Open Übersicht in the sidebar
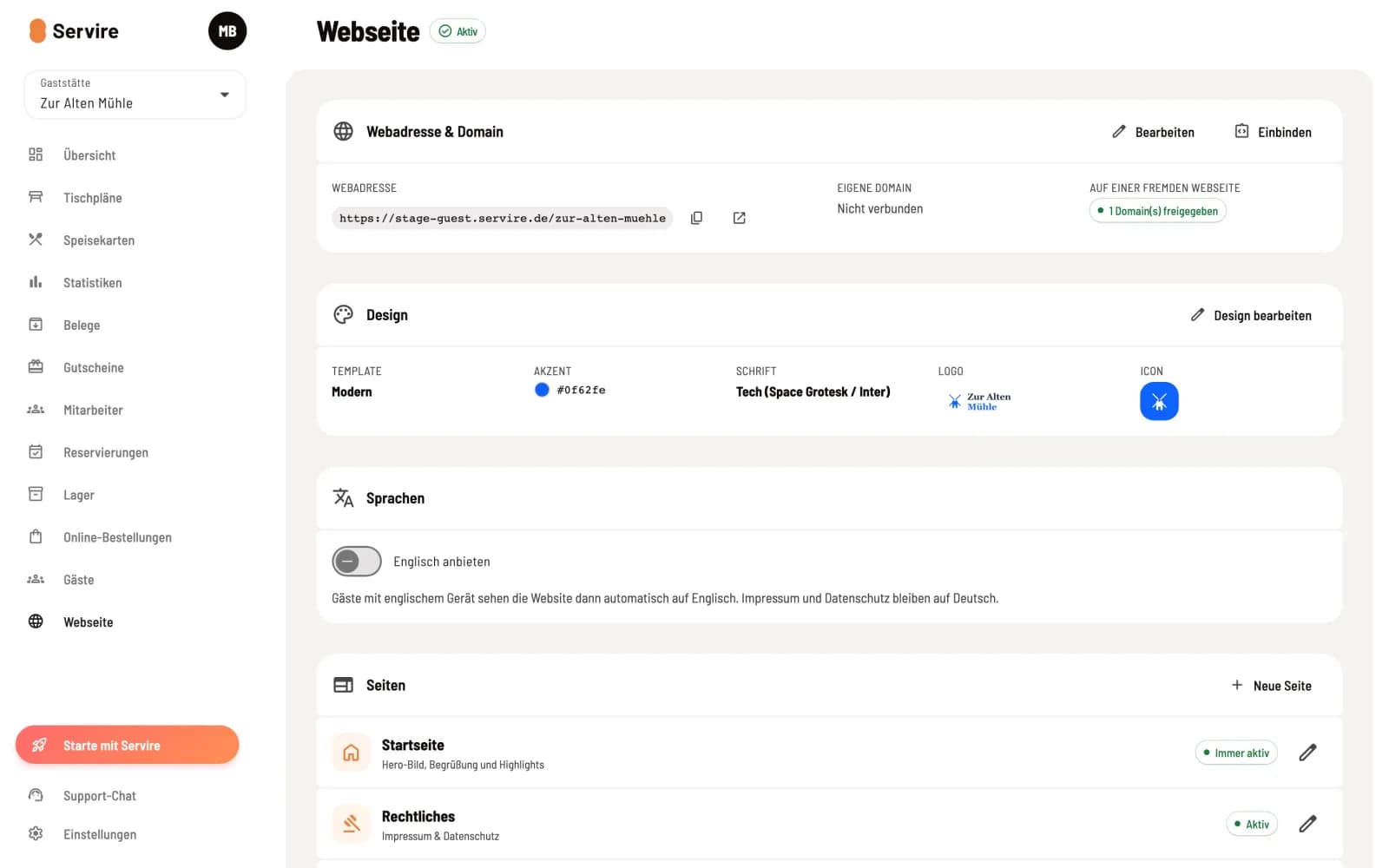 click(x=89, y=155)
